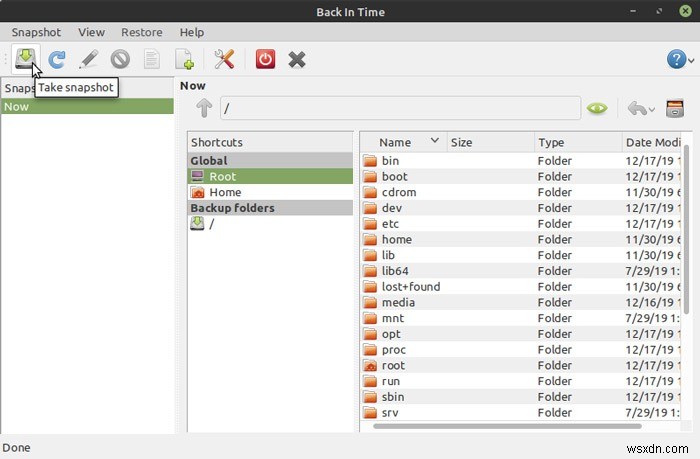
Task: Select the bin folder row
Action: click(521, 161)
